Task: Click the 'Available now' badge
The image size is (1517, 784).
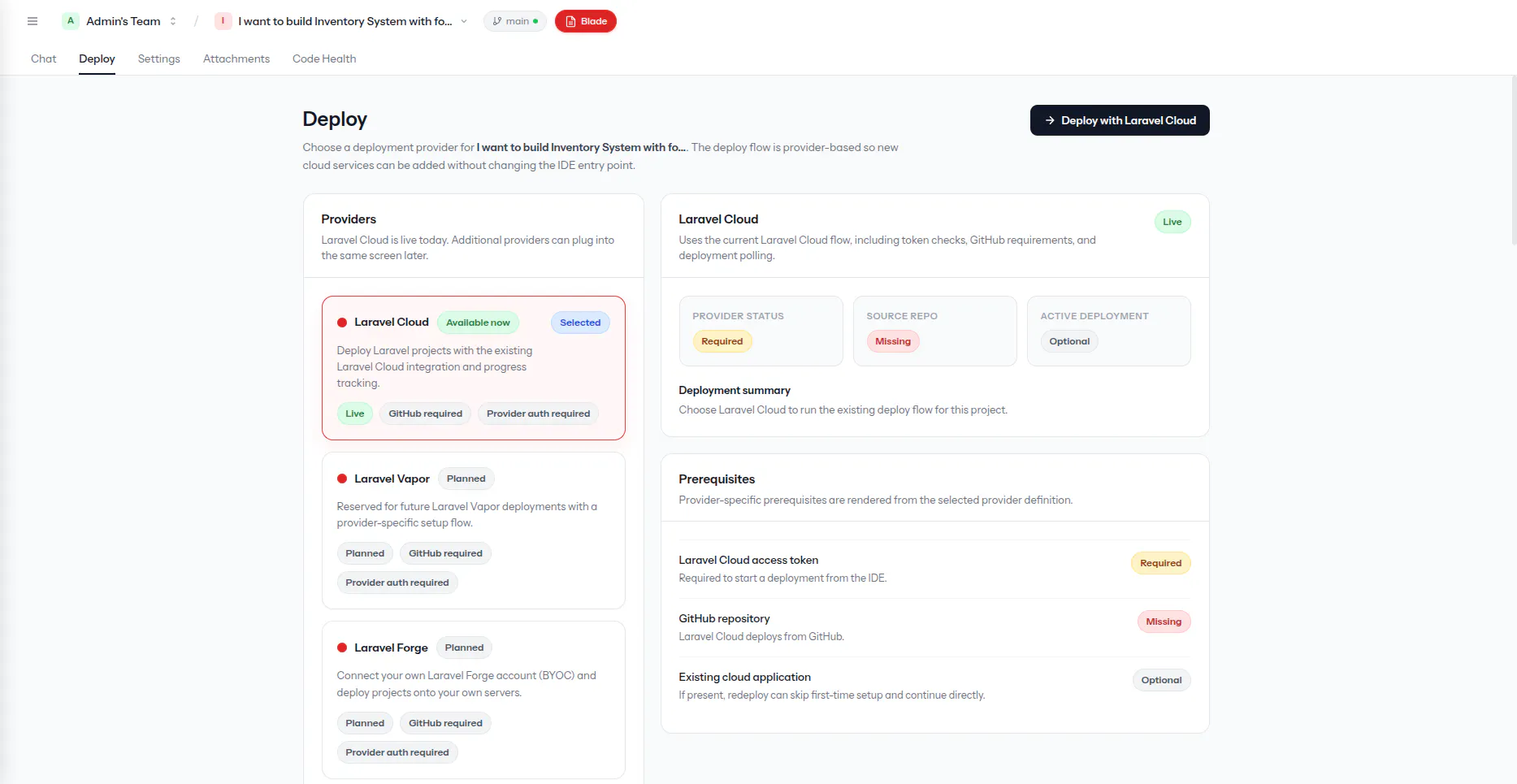Action: pos(478,323)
